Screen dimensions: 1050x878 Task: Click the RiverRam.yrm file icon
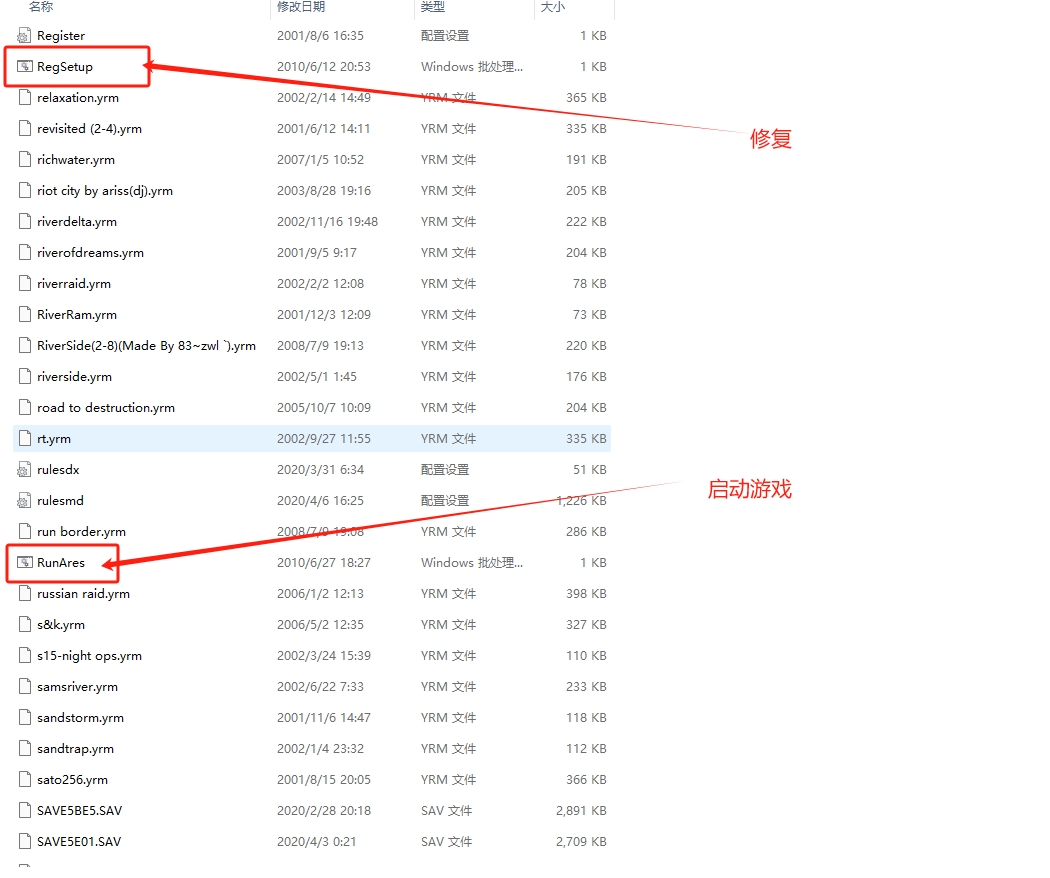pos(25,315)
